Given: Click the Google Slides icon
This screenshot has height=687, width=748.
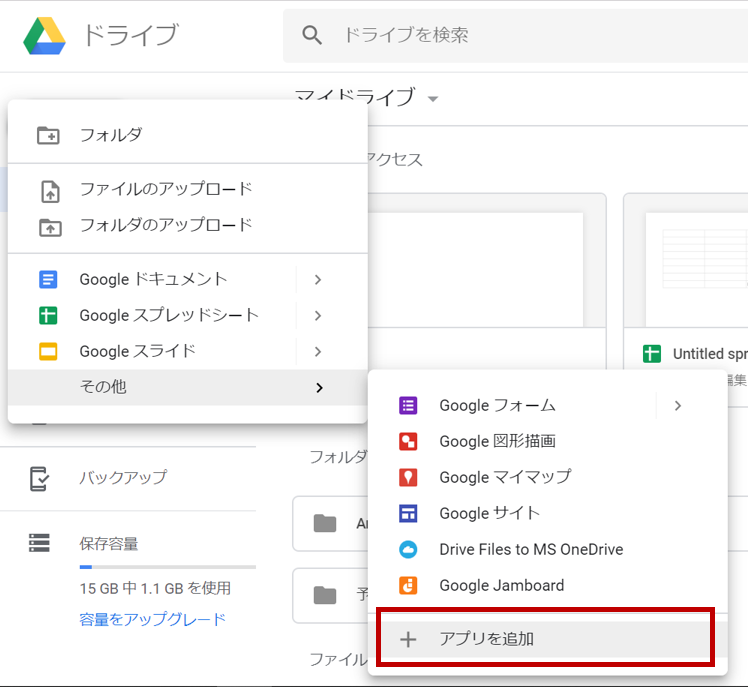Looking at the screenshot, I should 48,352.
